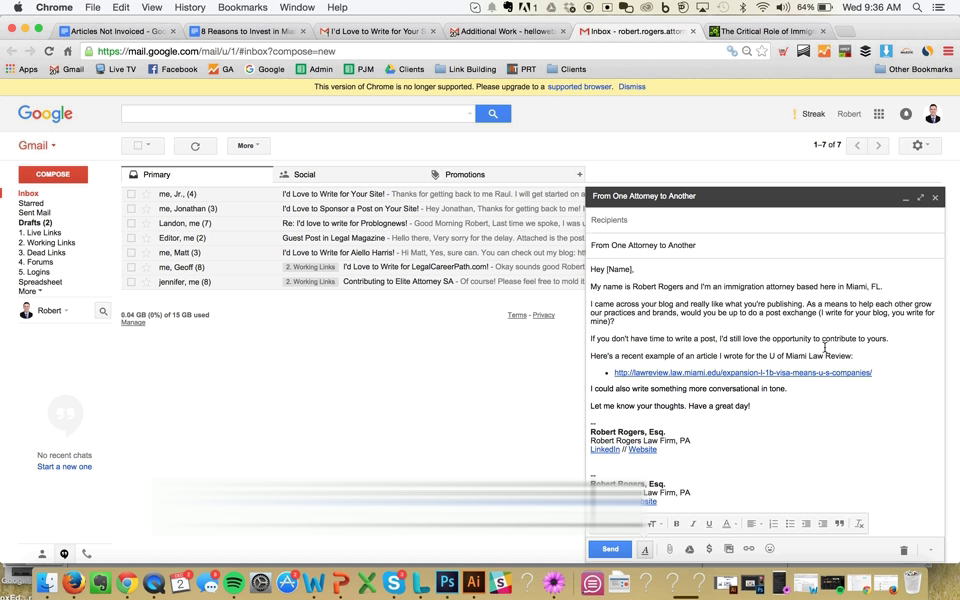Image resolution: width=960 pixels, height=600 pixels.
Task: Go to the newer messages page arrow
Action: pos(857,146)
